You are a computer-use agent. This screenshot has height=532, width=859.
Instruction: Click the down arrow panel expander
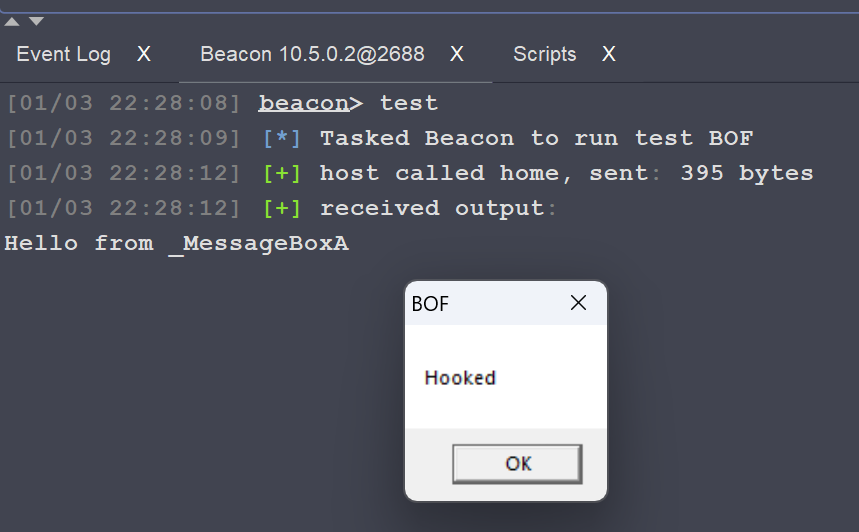coord(36,21)
